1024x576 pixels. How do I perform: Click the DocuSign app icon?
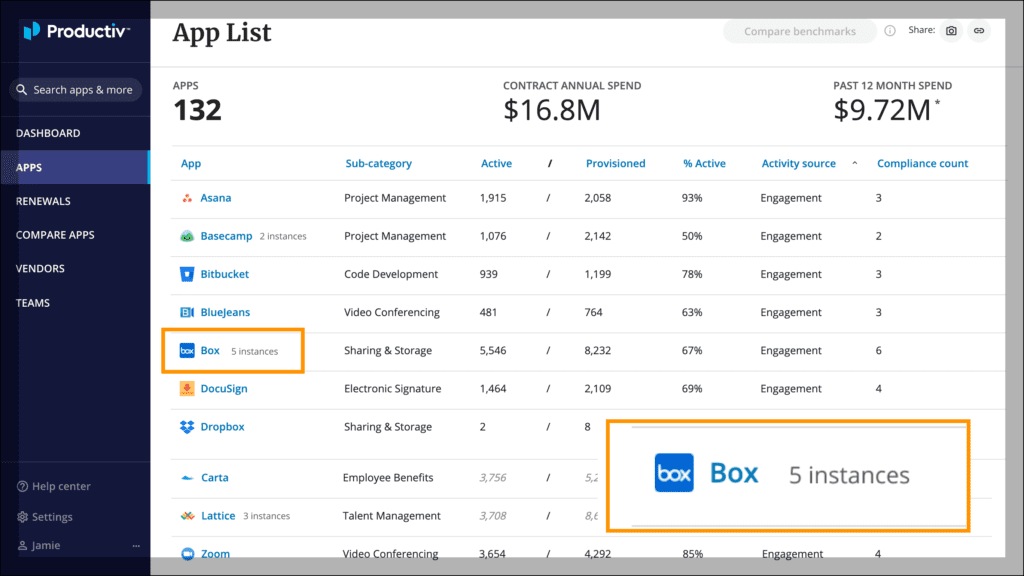tap(187, 389)
